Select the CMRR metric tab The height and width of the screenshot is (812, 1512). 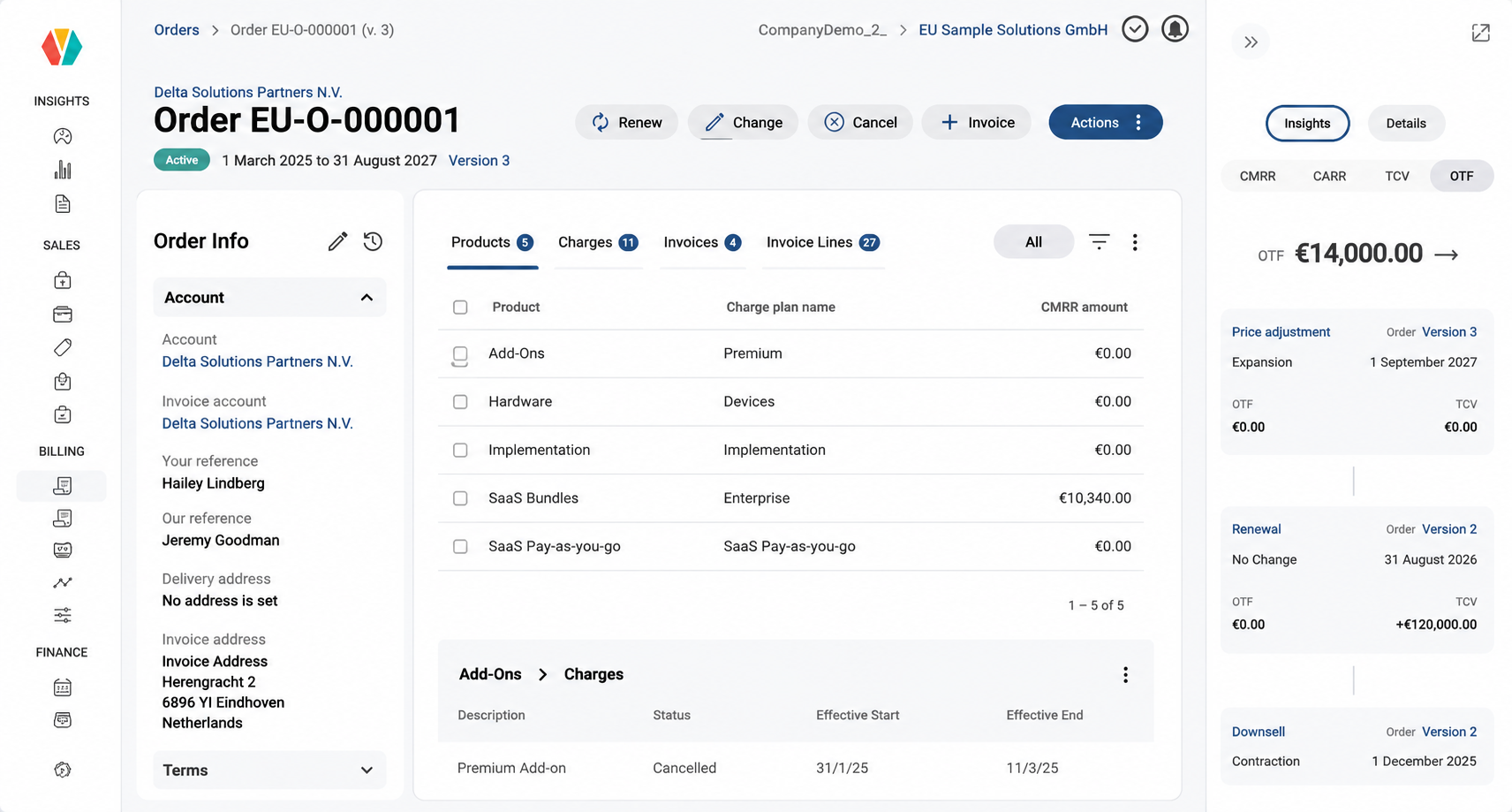[x=1258, y=176]
